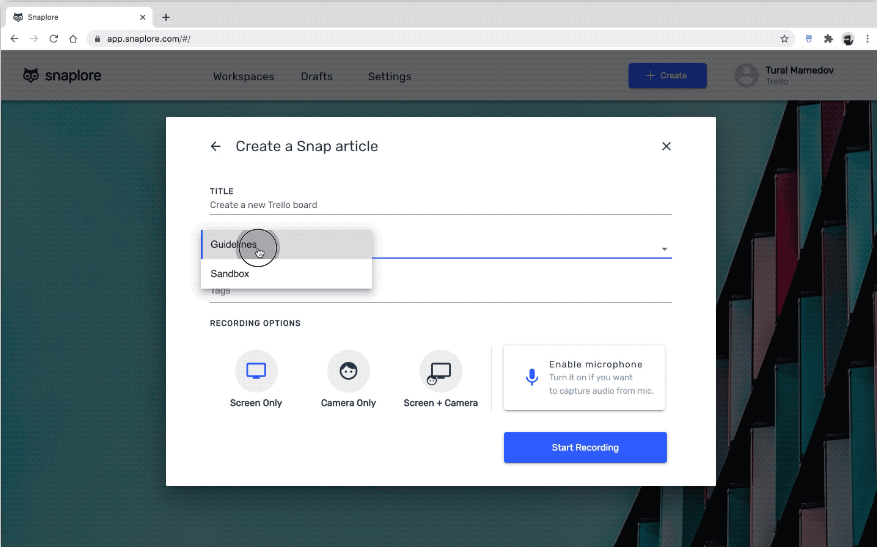Open the Settings page
This screenshot has width=877, height=547.
(389, 76)
